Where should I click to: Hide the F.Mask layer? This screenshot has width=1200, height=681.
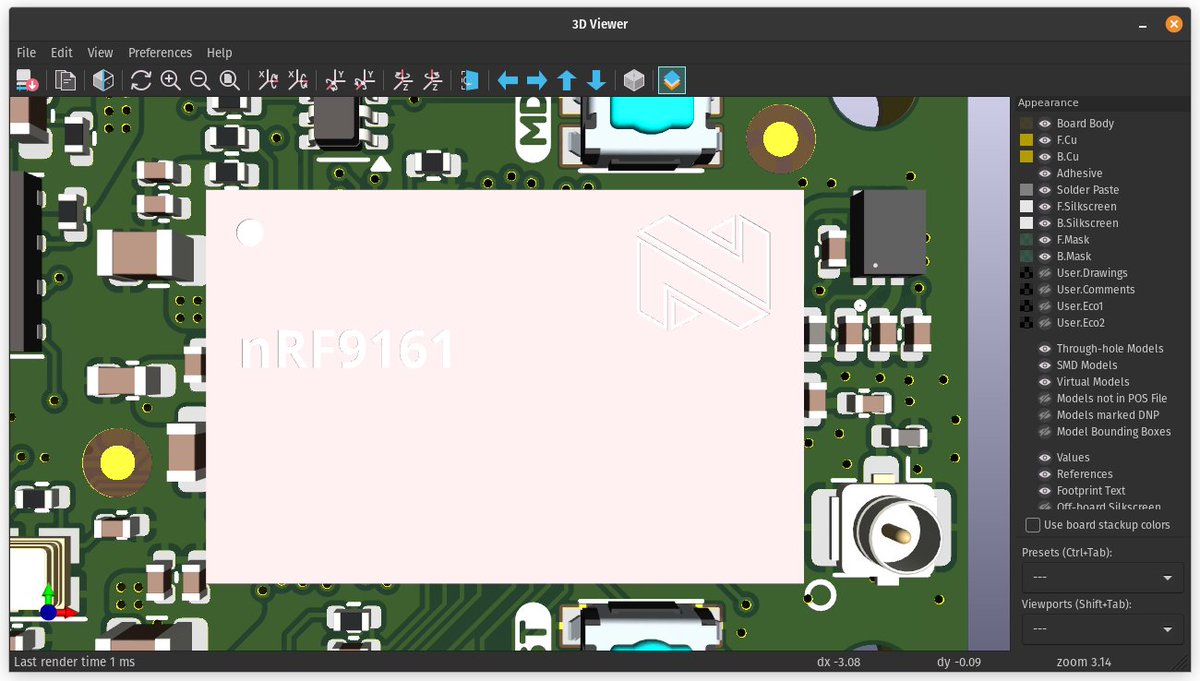[x=1044, y=240]
